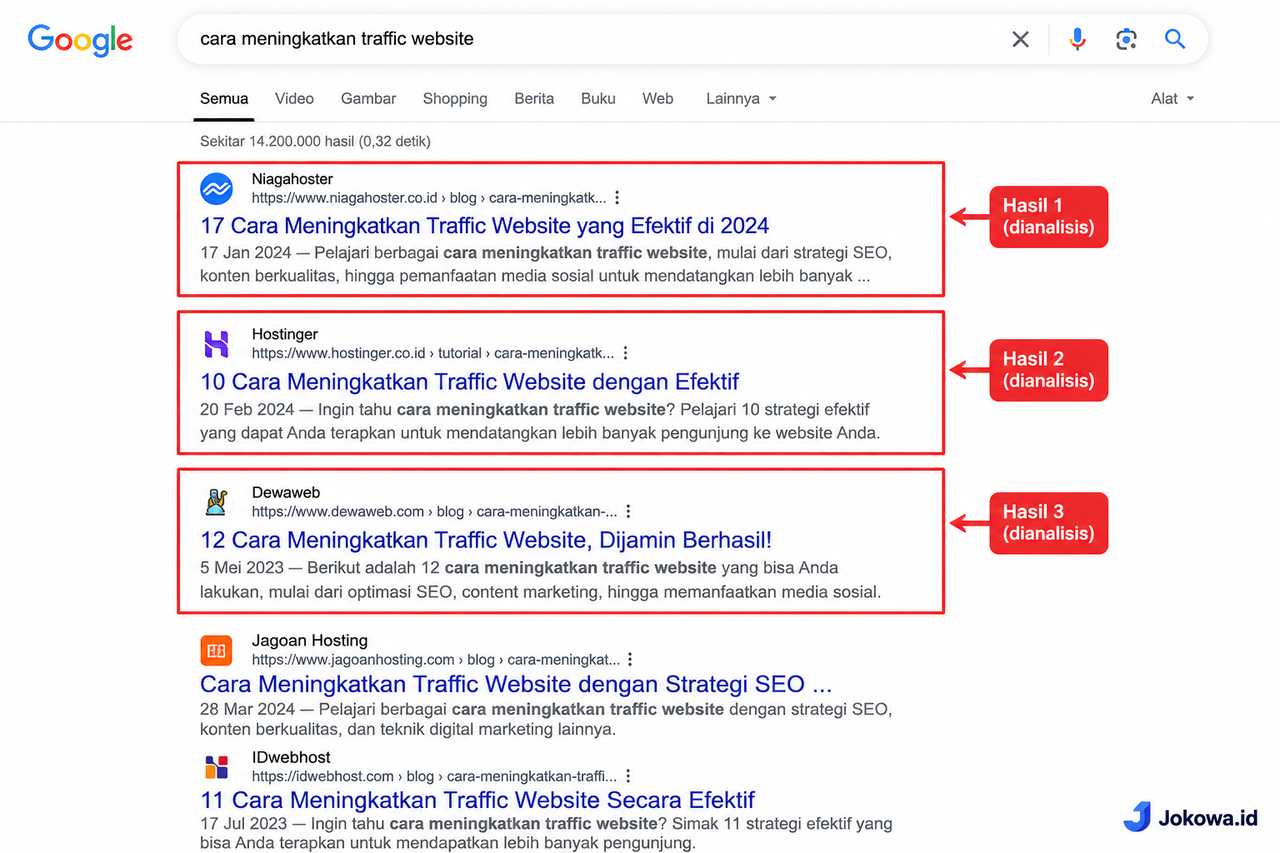Submit search with the magnifier icon
Image resolution: width=1280 pixels, height=853 pixels.
[1175, 39]
